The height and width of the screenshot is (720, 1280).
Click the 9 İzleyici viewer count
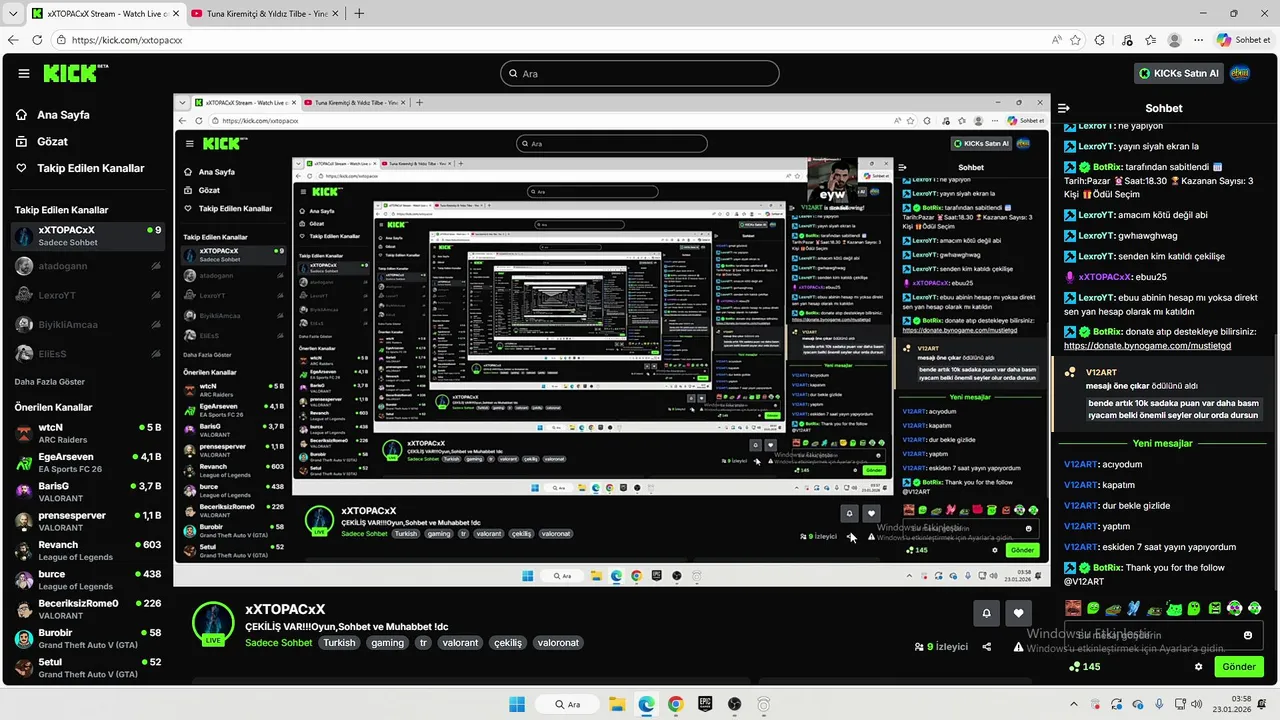click(x=941, y=647)
